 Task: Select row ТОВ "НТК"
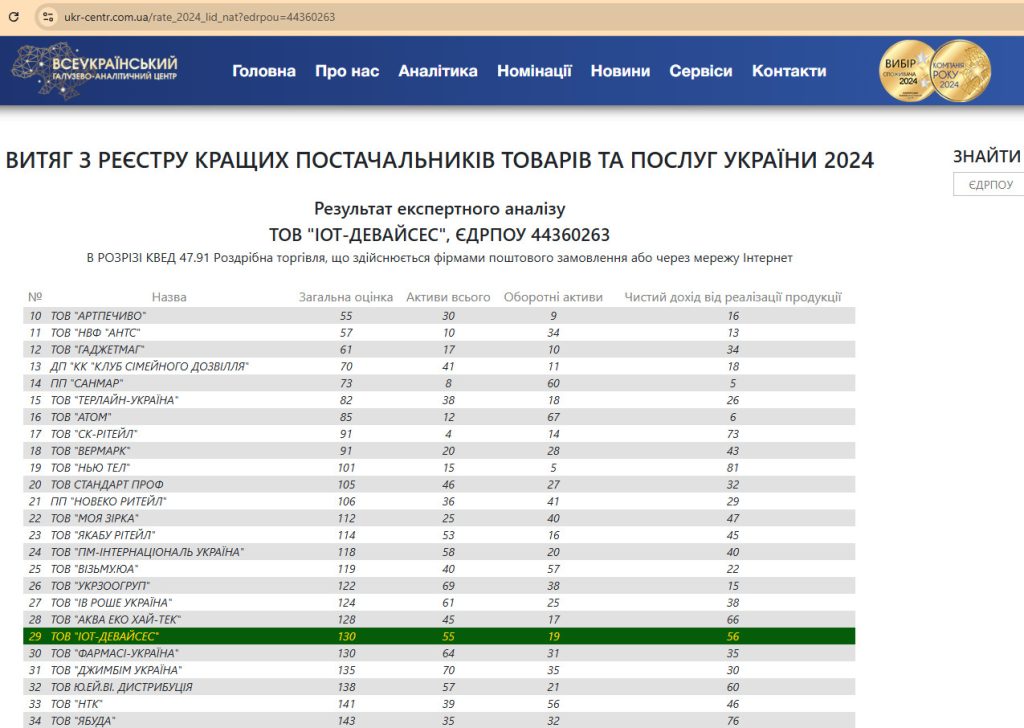coord(439,704)
